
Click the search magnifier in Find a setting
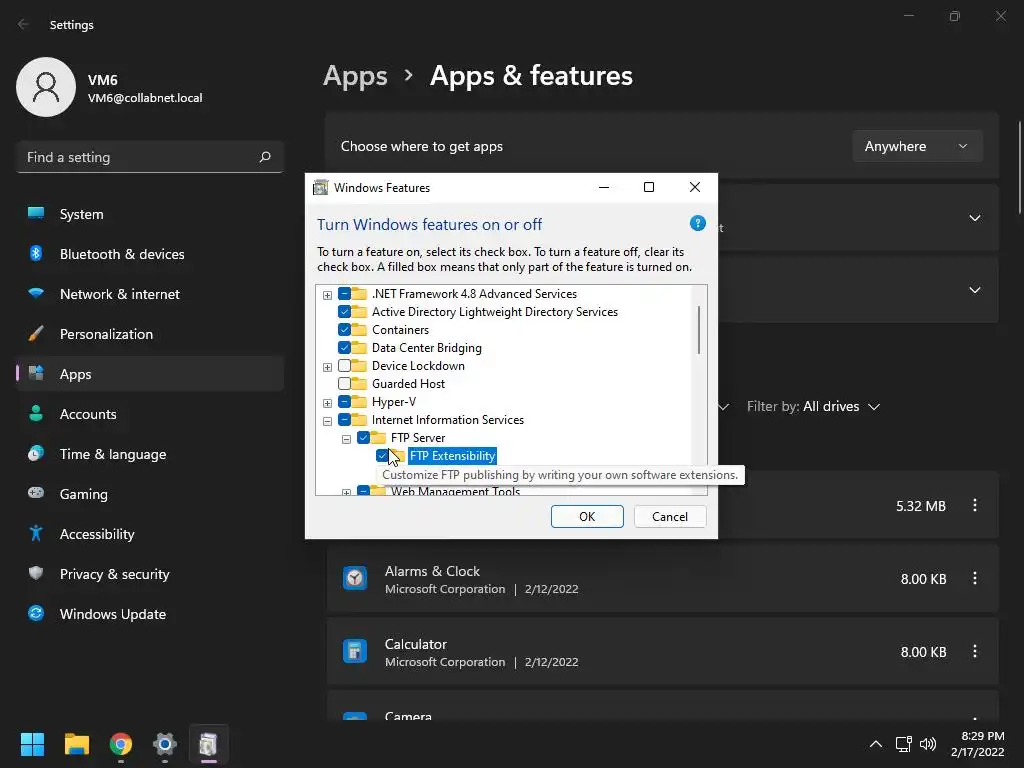tap(264, 157)
